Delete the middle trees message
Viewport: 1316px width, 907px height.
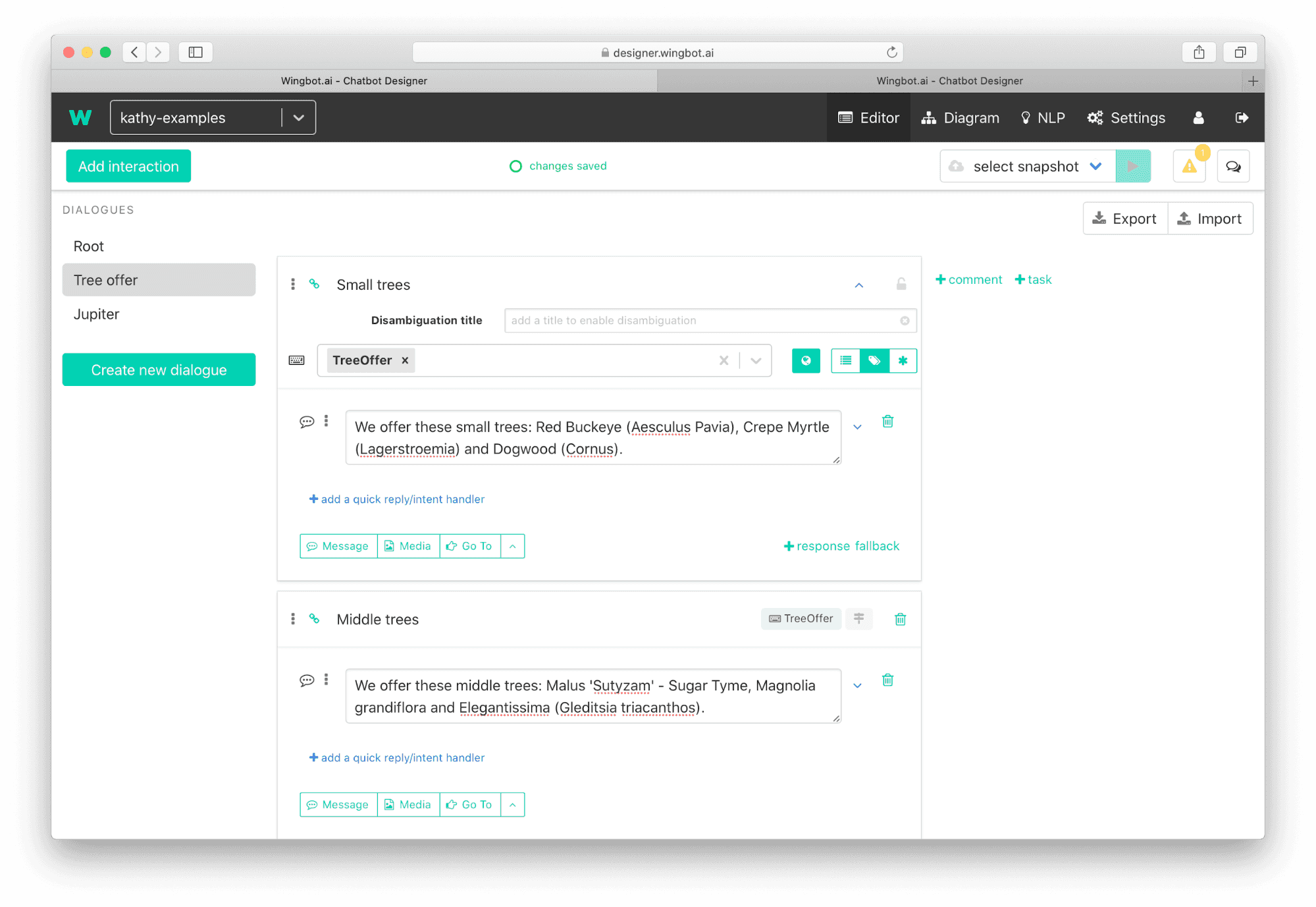click(887, 680)
